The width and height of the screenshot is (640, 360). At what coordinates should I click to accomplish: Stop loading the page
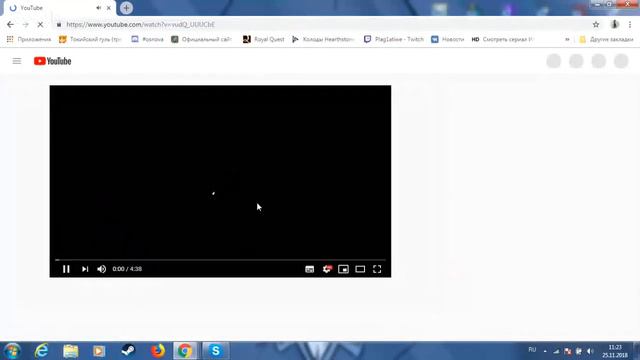40,24
